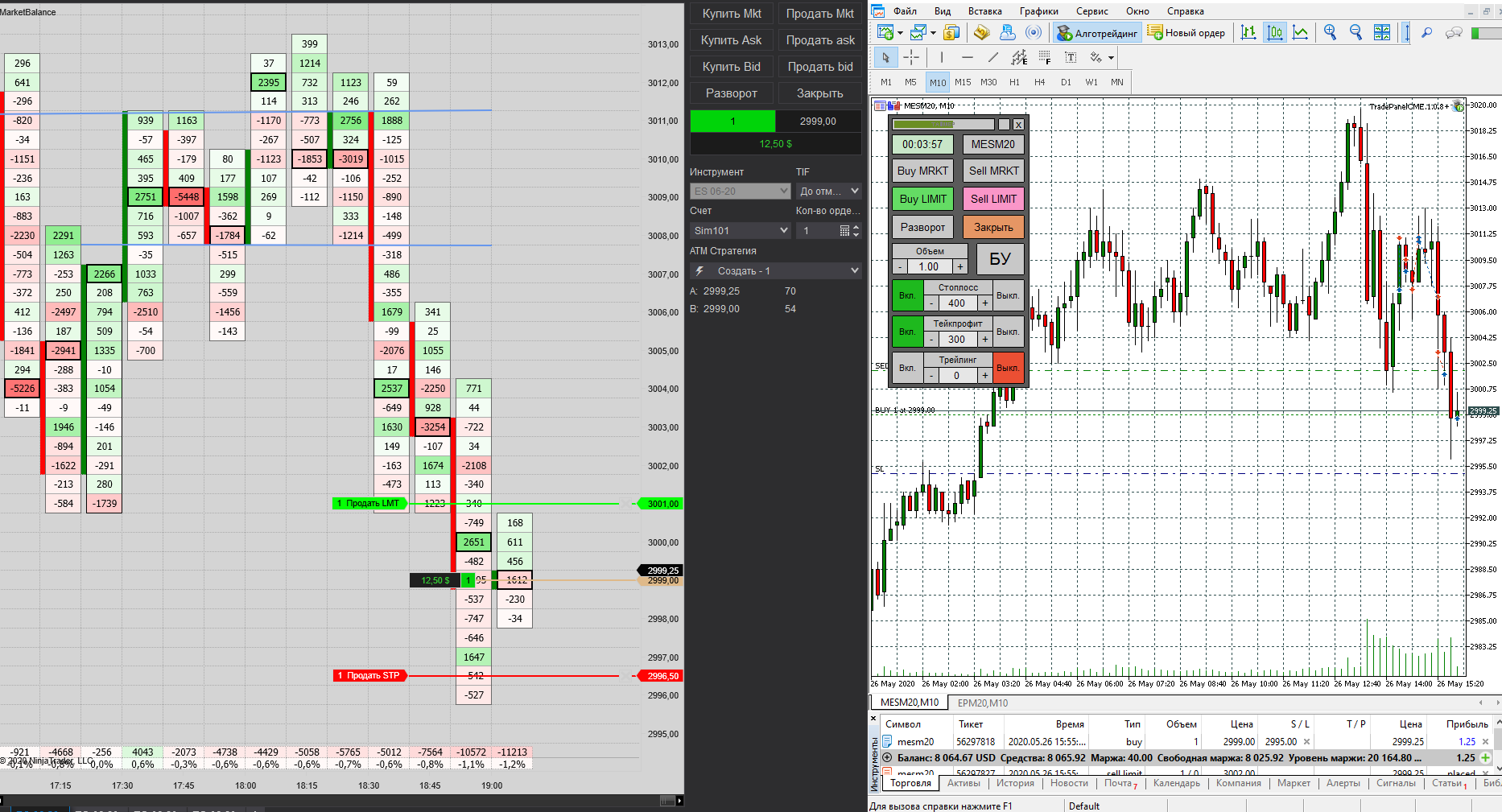Disable Стоплосс with Выкл. button
This screenshot has height=812, width=1502.
point(1008,295)
